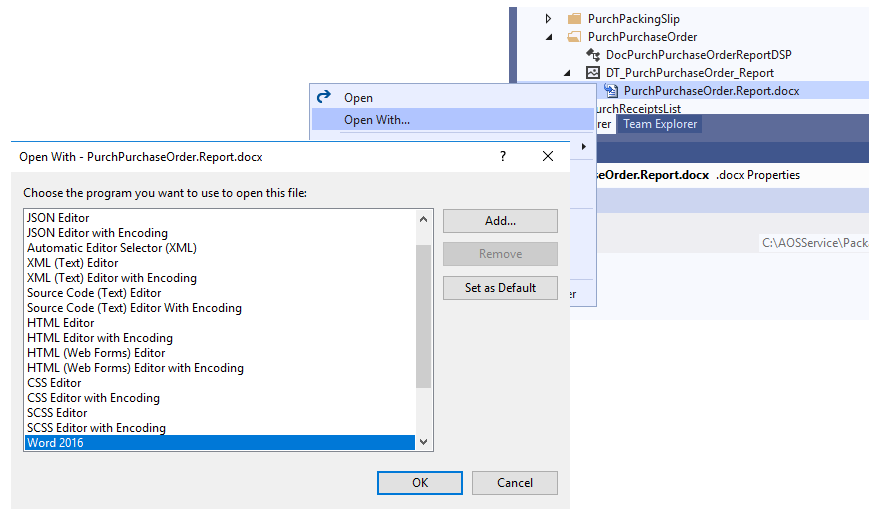Image resolution: width=871 pixels, height=519 pixels.
Task: Collapse the PurchPurchaseOrder tree node
Action: point(548,37)
